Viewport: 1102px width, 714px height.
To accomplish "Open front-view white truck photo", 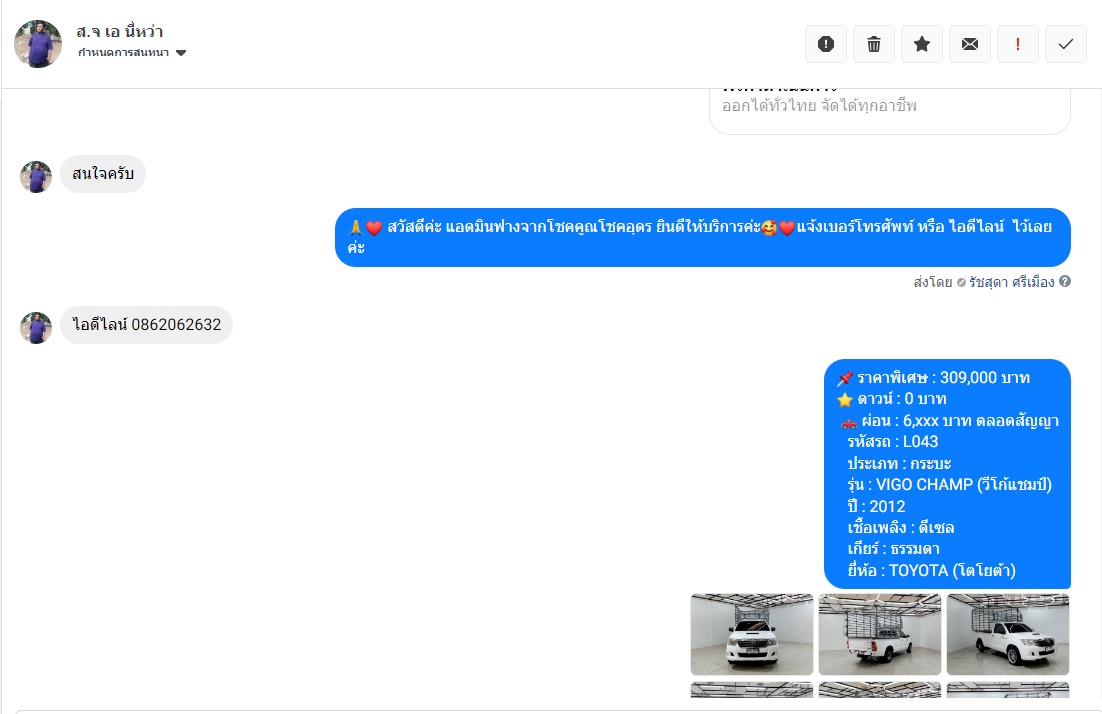I will [752, 635].
